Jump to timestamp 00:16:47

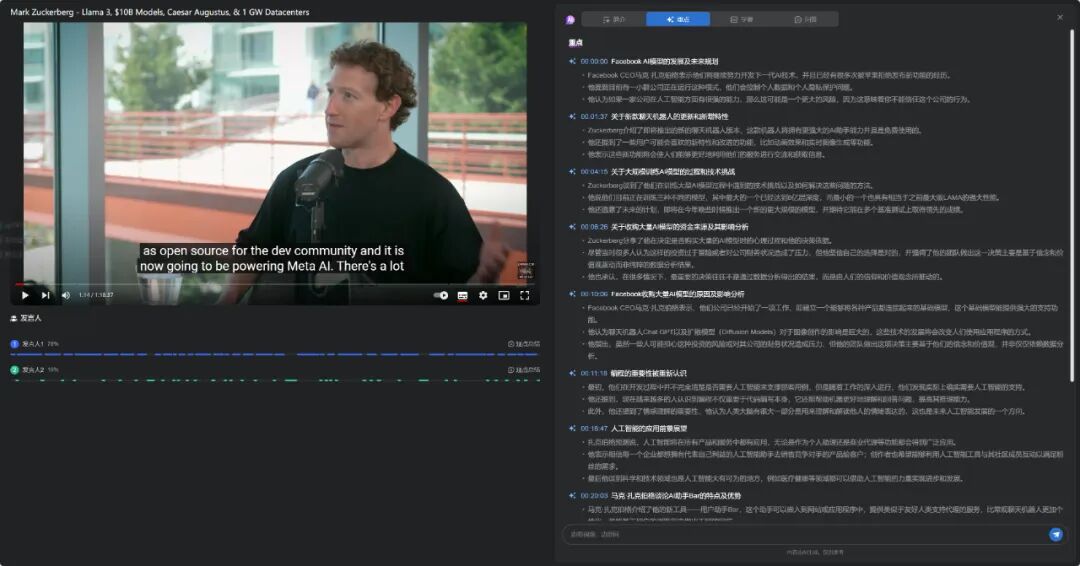pos(594,428)
